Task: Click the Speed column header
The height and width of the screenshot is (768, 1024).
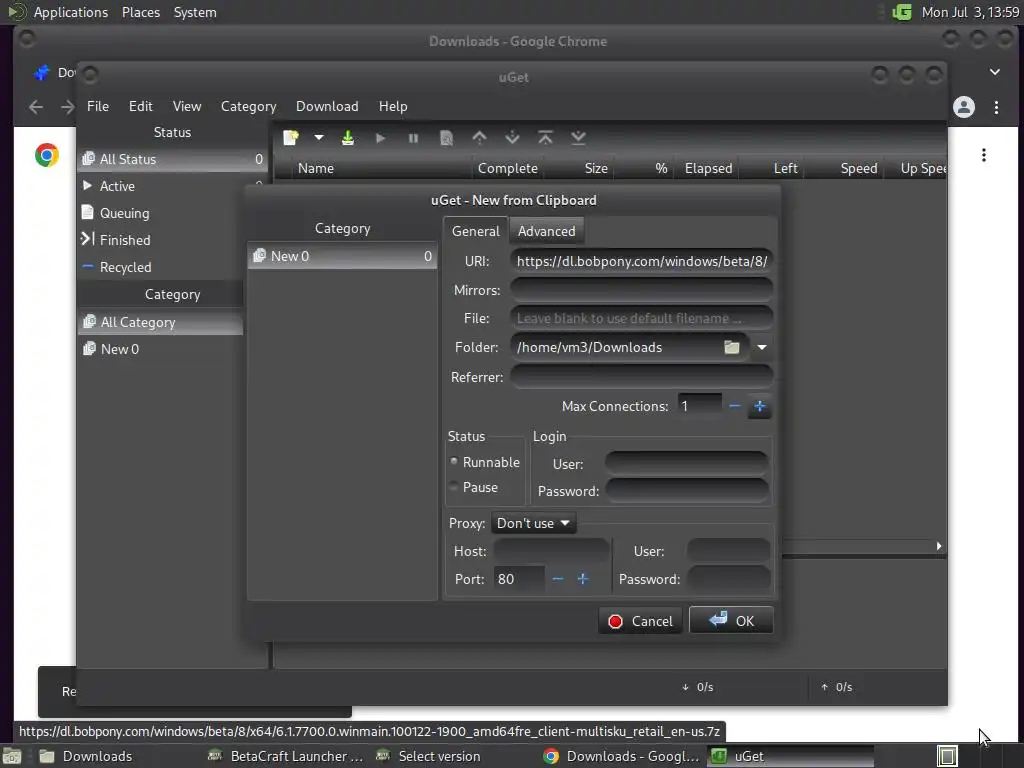Action: point(844,168)
